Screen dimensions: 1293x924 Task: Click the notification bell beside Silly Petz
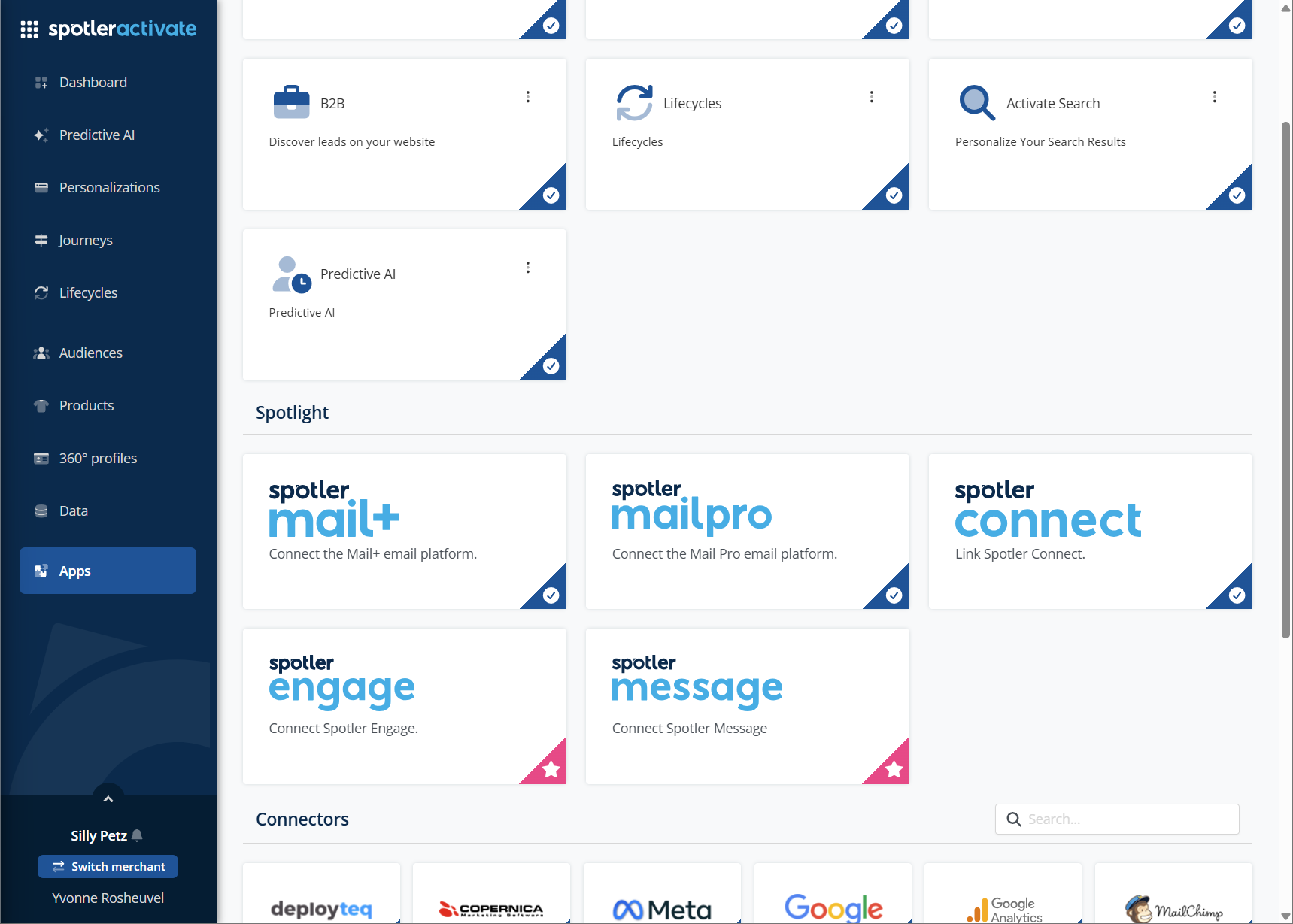(x=137, y=835)
